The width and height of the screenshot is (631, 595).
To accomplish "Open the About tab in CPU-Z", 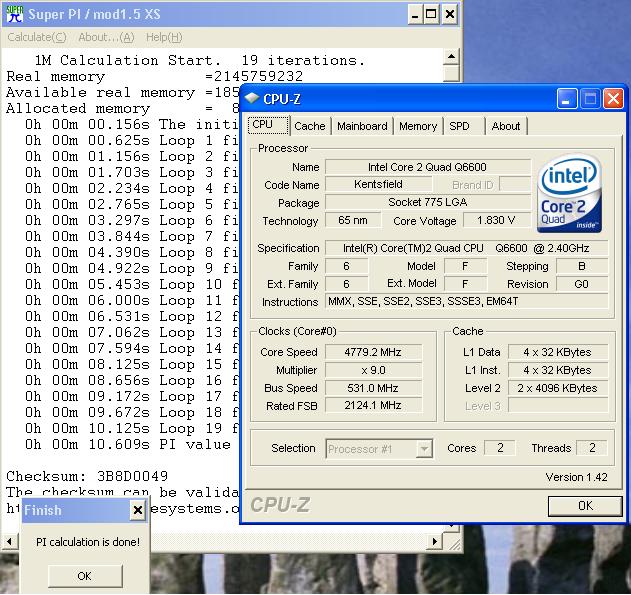I will [x=506, y=126].
